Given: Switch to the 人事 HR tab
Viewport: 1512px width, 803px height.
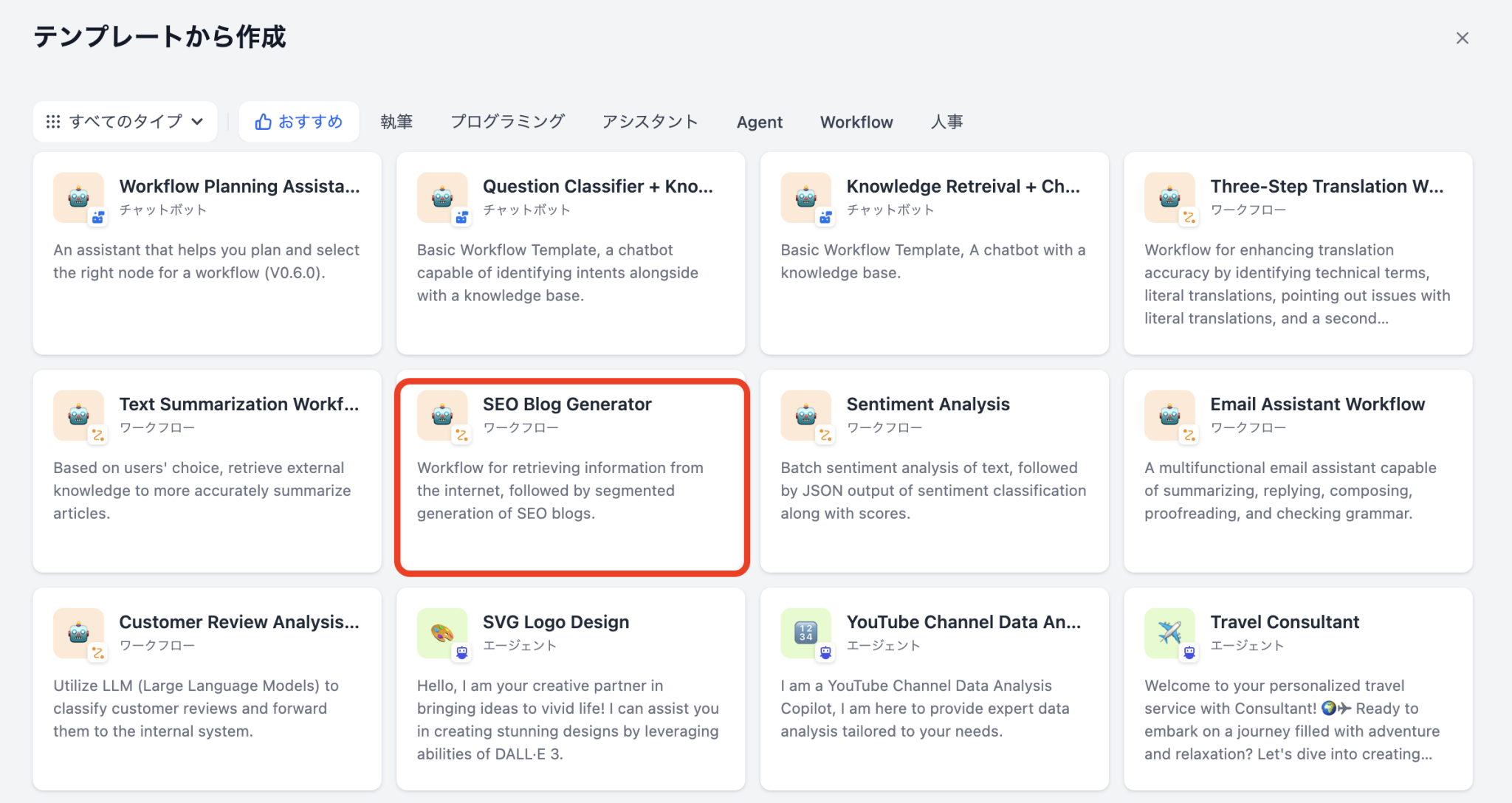Looking at the screenshot, I should (946, 122).
